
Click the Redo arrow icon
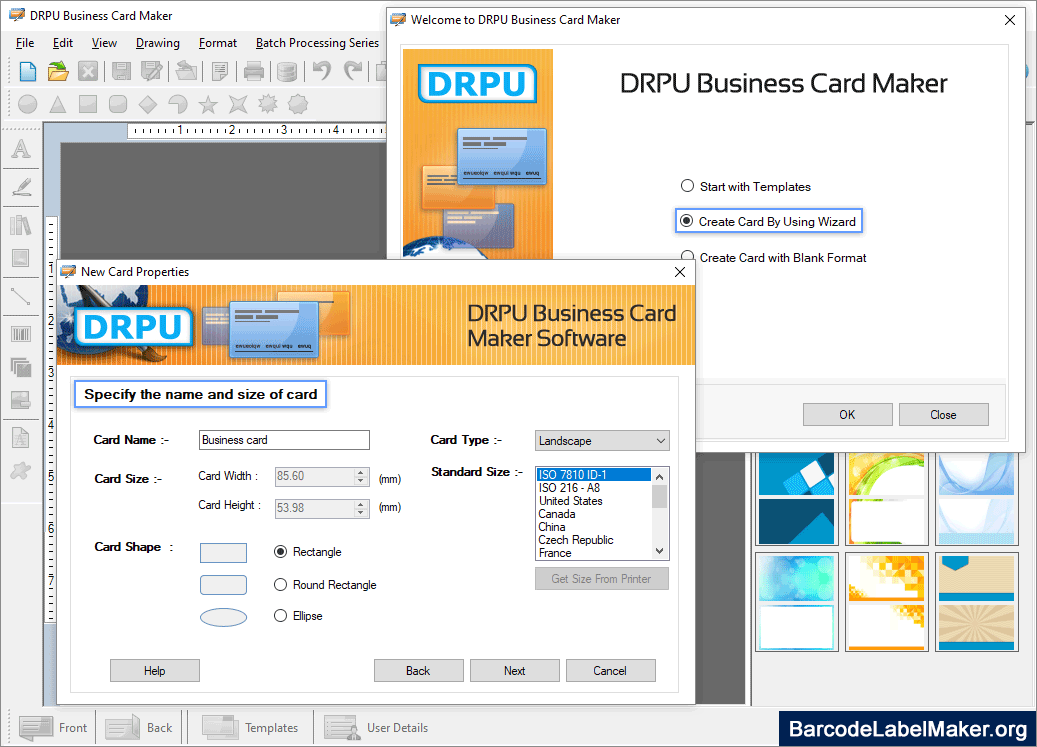pyautogui.click(x=353, y=70)
